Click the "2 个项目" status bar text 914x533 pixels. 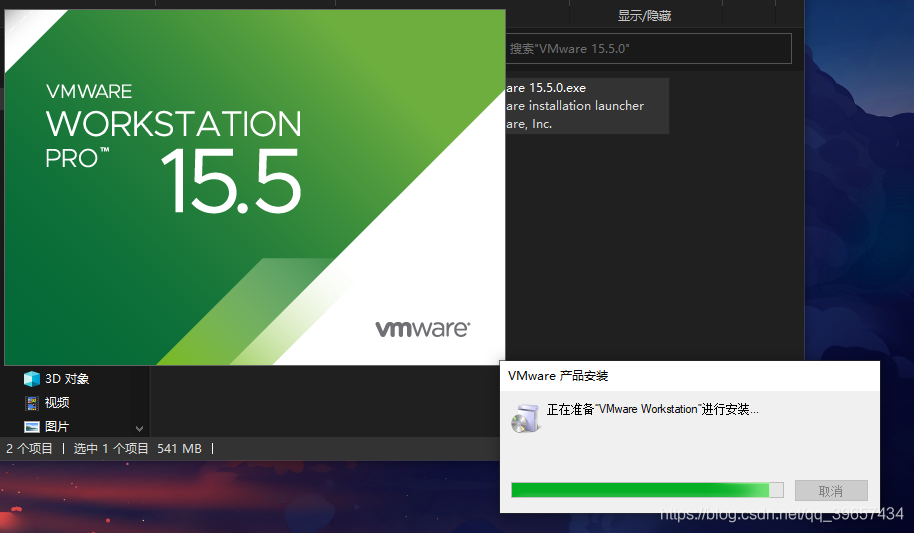point(29,448)
